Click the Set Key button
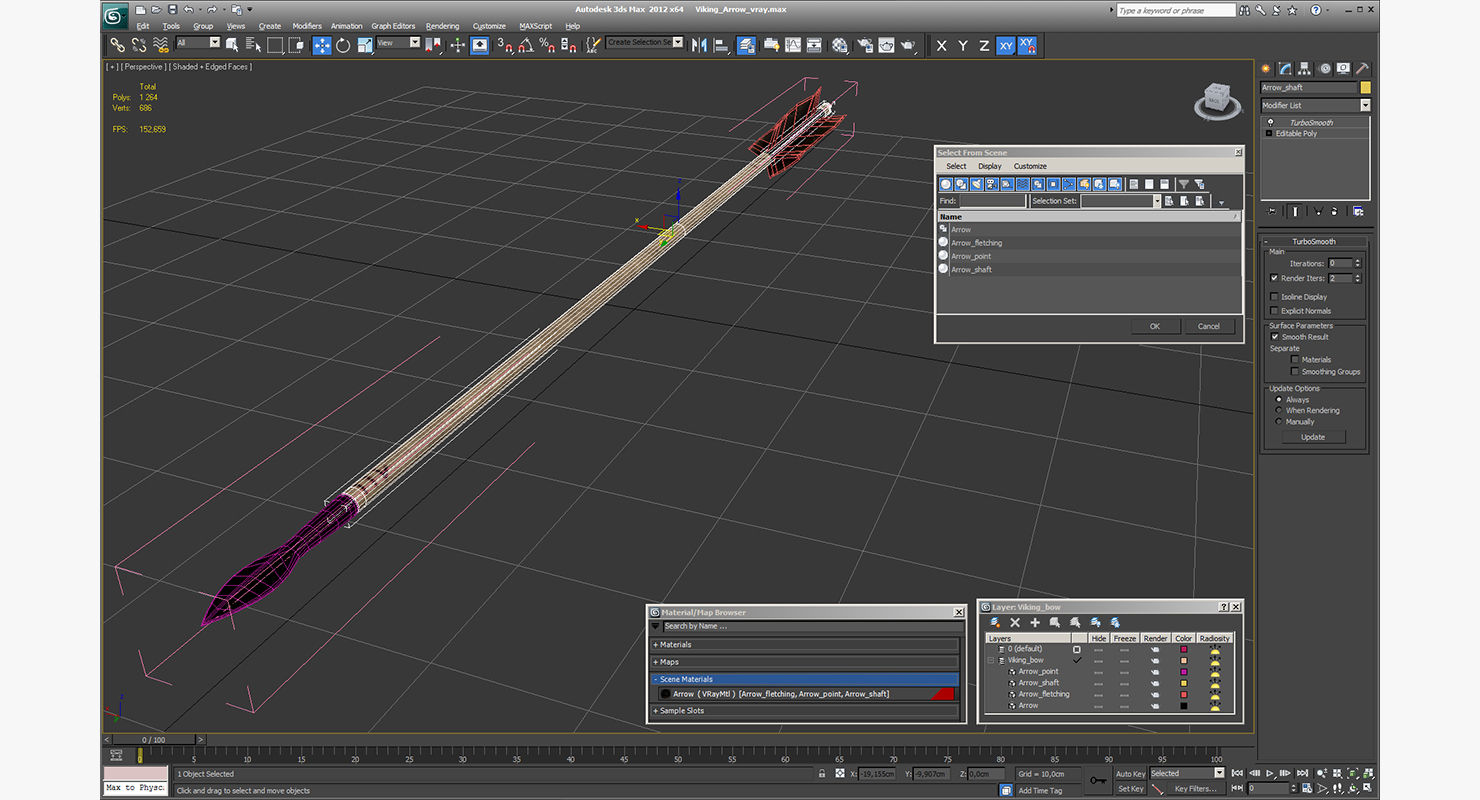 point(1130,789)
